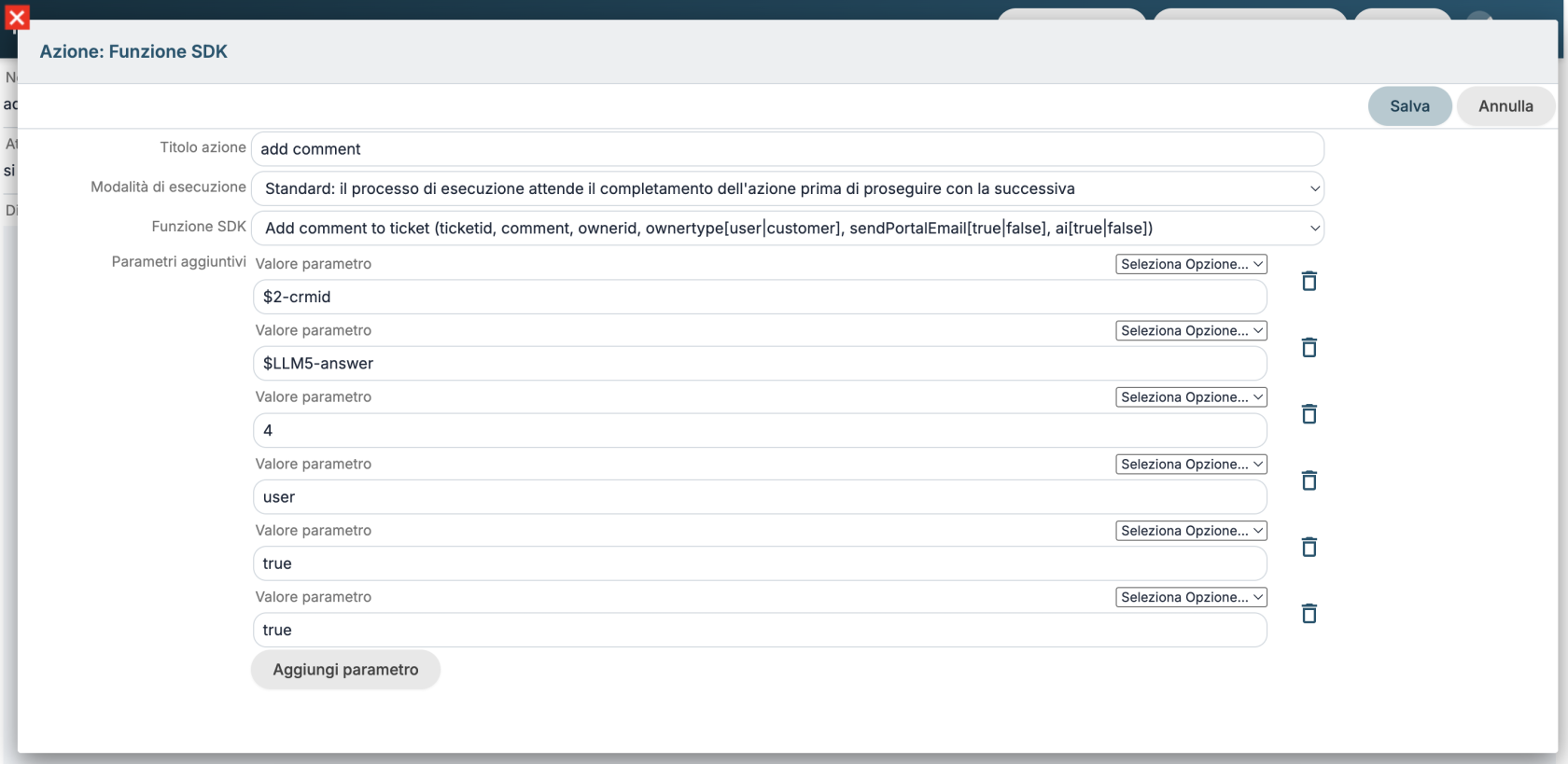Click the Annulla button

(x=1505, y=106)
